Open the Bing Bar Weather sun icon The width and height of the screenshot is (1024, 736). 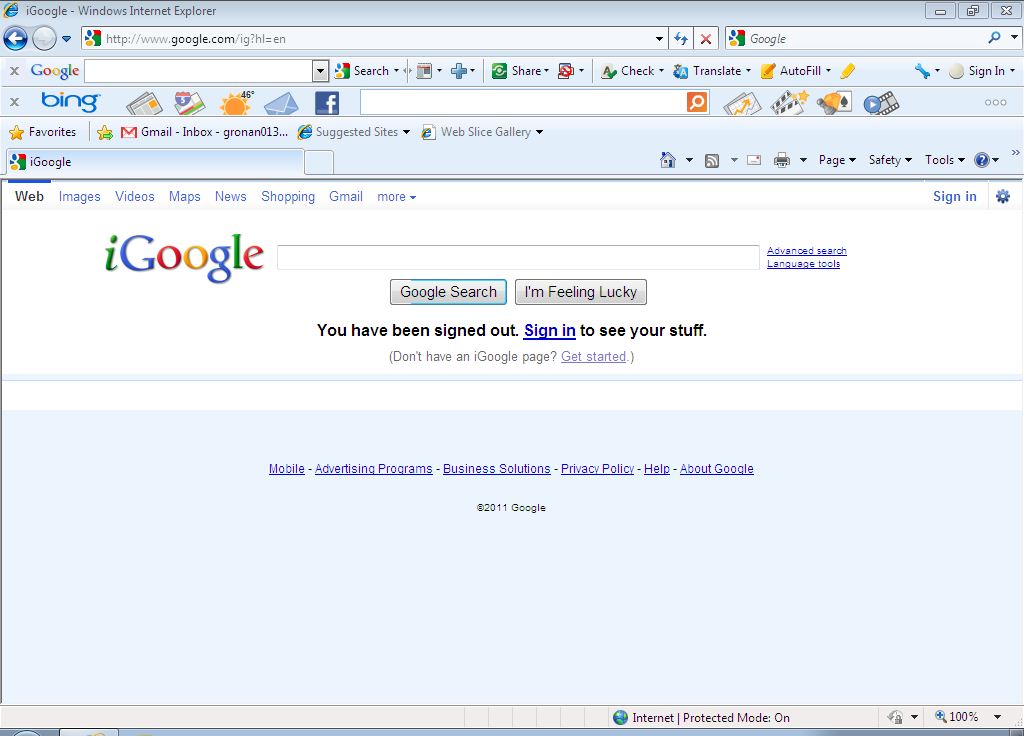click(236, 103)
